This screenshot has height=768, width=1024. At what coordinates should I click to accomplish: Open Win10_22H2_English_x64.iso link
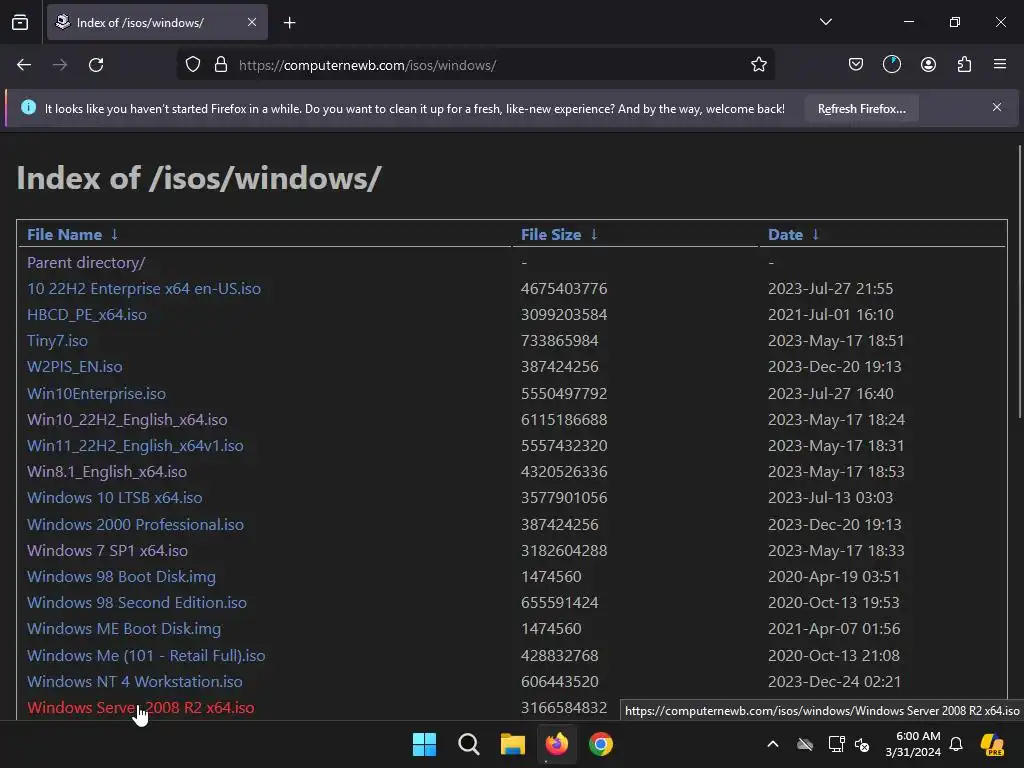click(127, 420)
